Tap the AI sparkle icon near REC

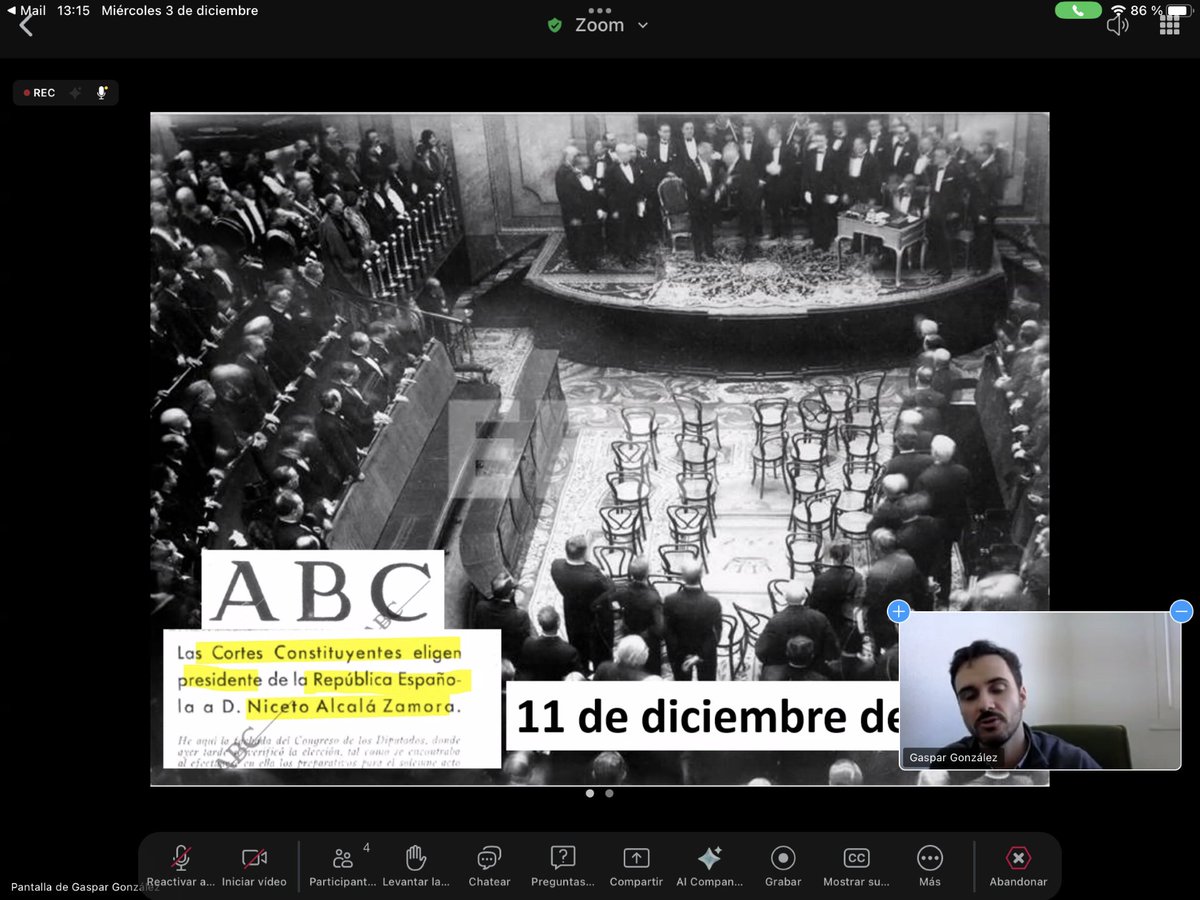(x=74, y=93)
